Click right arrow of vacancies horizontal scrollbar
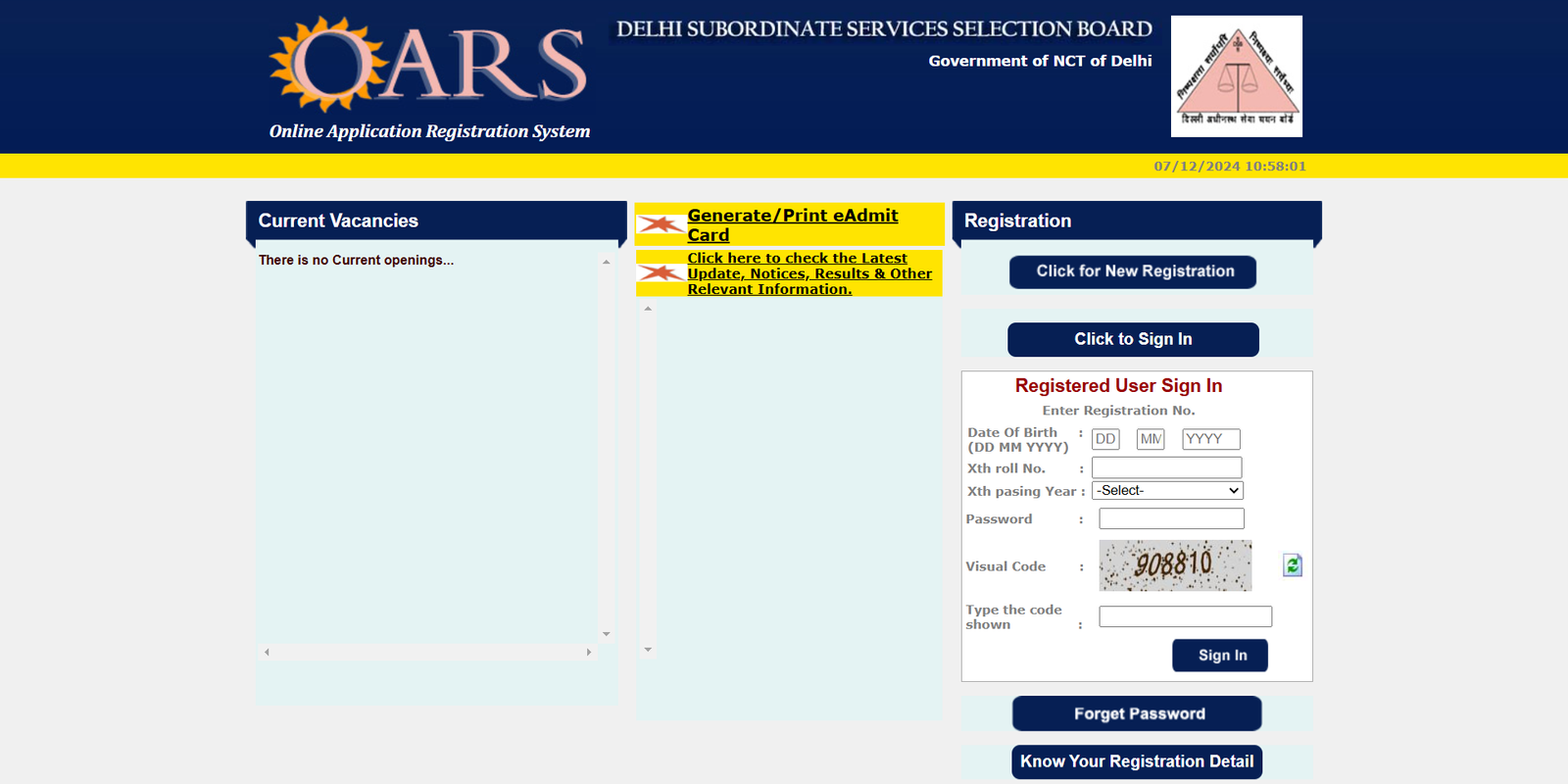Viewport: 1568px width, 784px height. [589, 652]
